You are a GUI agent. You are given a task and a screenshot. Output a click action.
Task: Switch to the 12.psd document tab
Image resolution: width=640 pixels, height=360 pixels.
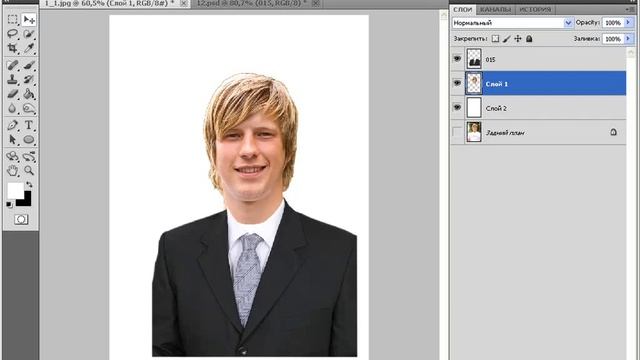(251, 3)
